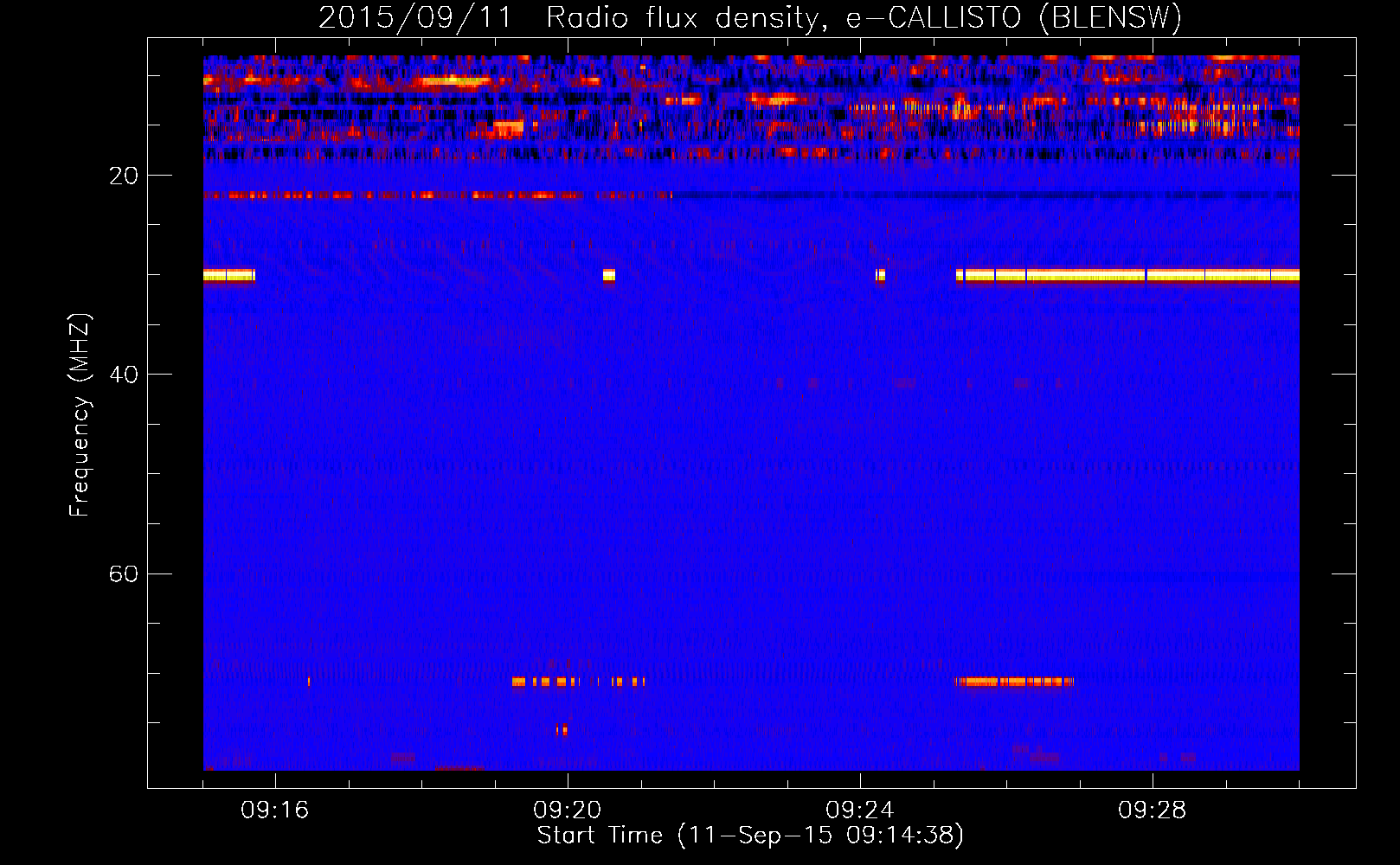Image resolution: width=1400 pixels, height=865 pixels.
Task: Click the "Frequency (MHZ)" axis label
Action: coord(80,415)
